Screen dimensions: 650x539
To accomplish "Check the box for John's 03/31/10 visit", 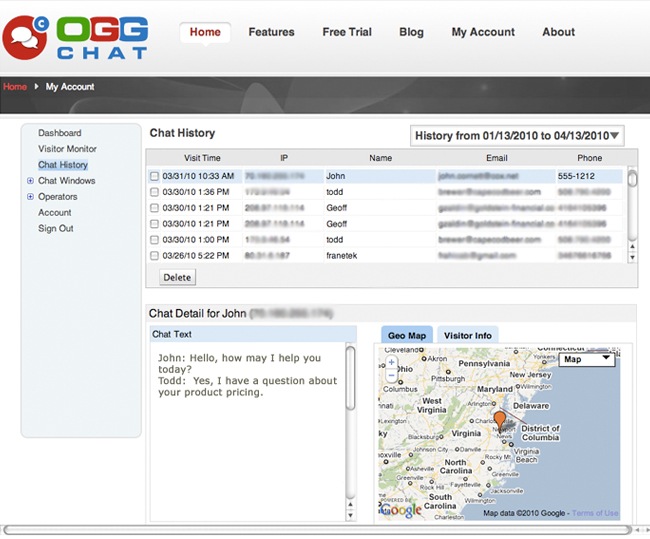I will [154, 176].
